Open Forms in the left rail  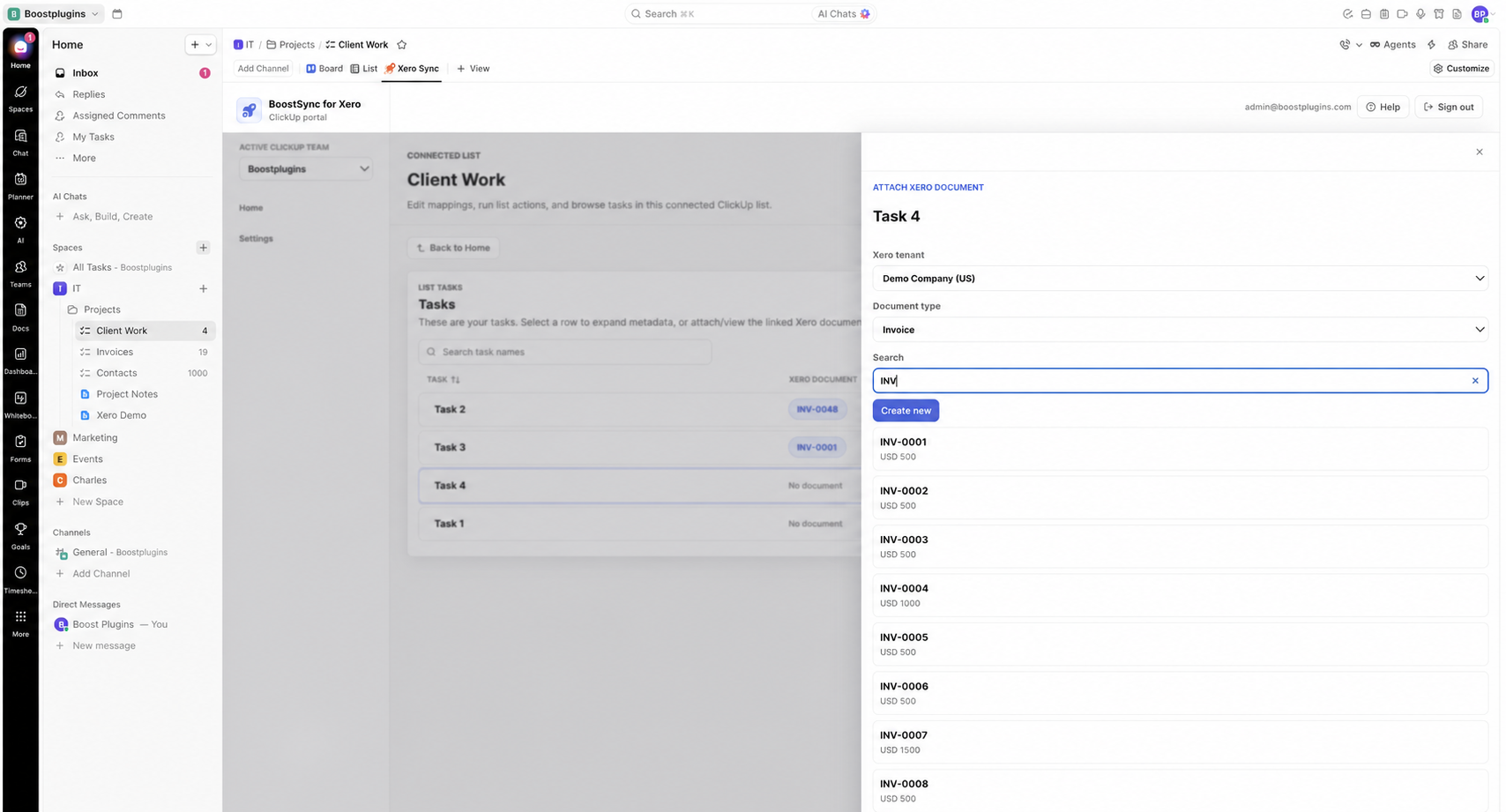click(x=20, y=447)
